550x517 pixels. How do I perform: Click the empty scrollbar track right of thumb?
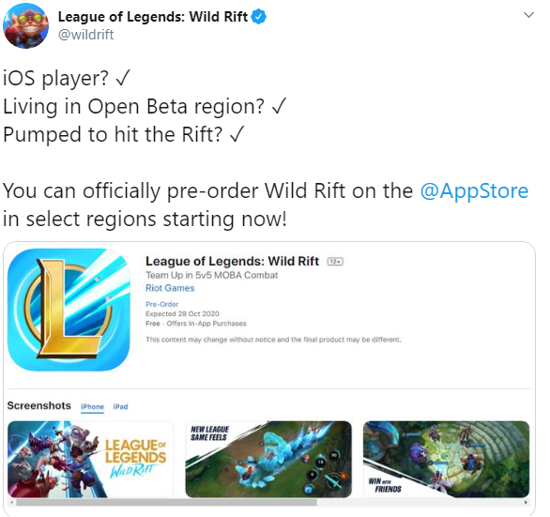[x=419, y=502]
